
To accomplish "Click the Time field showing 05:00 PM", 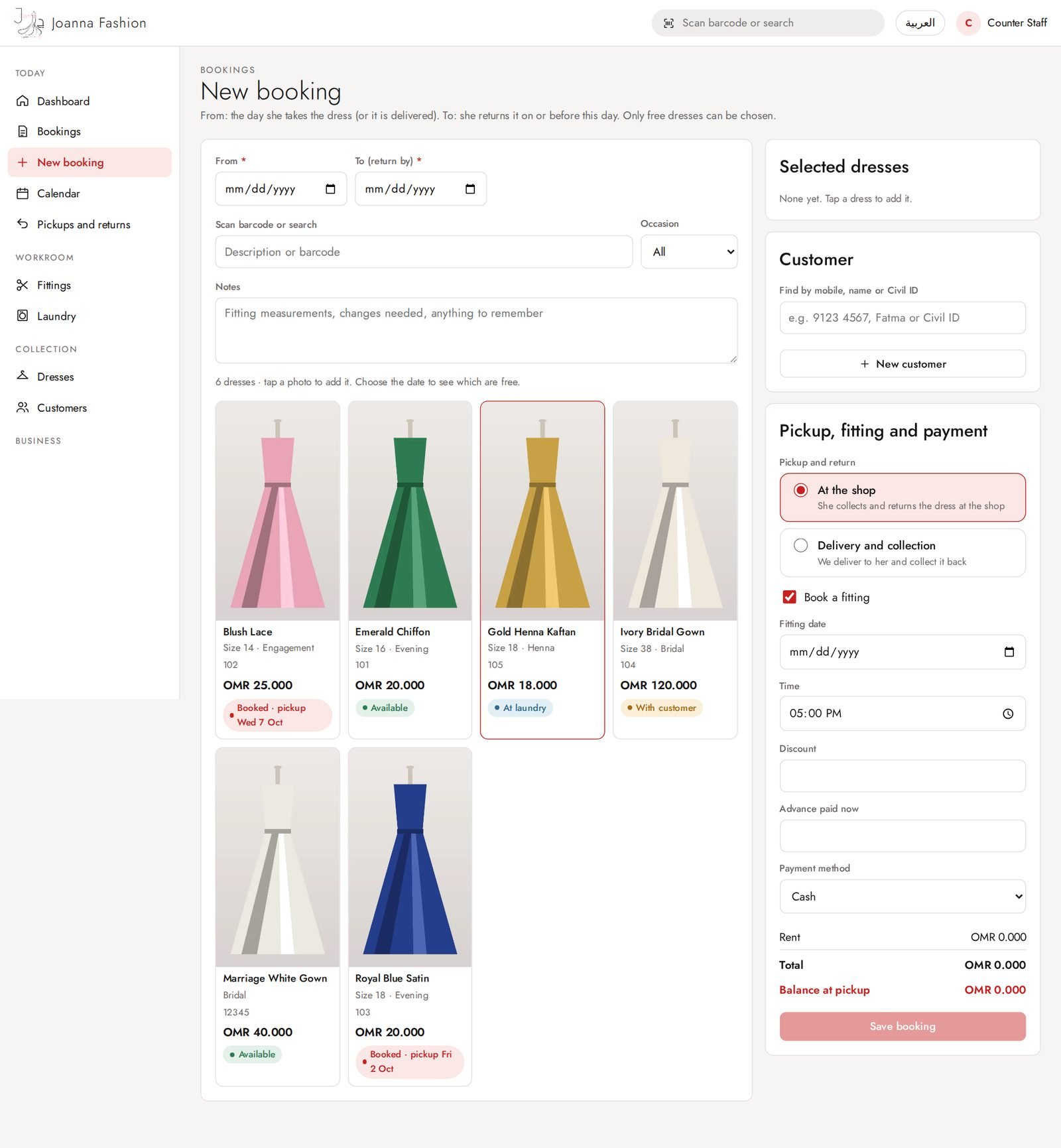I will 903,714.
